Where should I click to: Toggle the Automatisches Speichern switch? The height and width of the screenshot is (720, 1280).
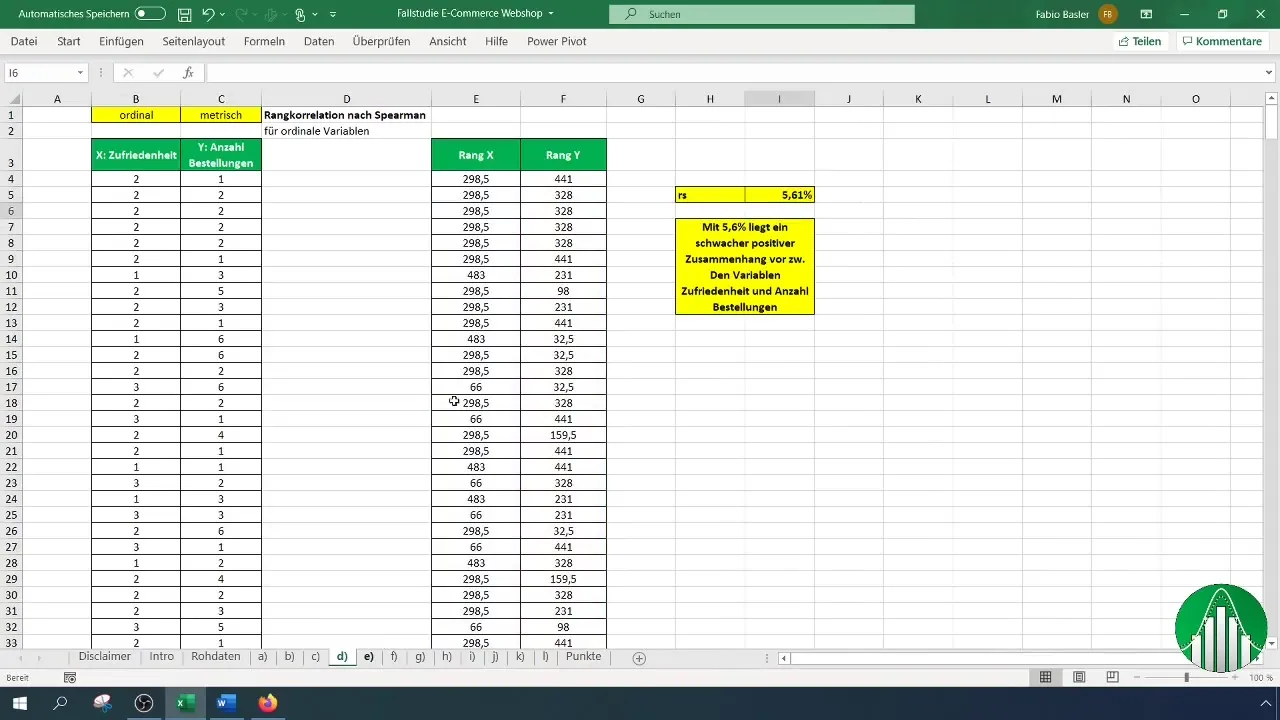pos(150,14)
